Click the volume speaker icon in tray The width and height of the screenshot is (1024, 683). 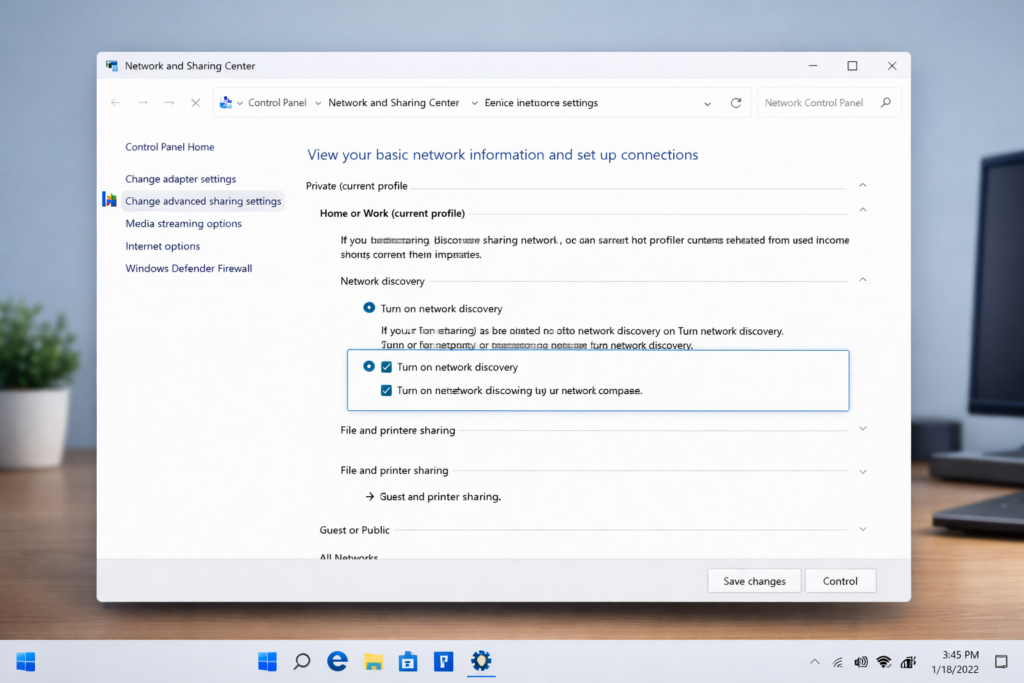click(860, 661)
